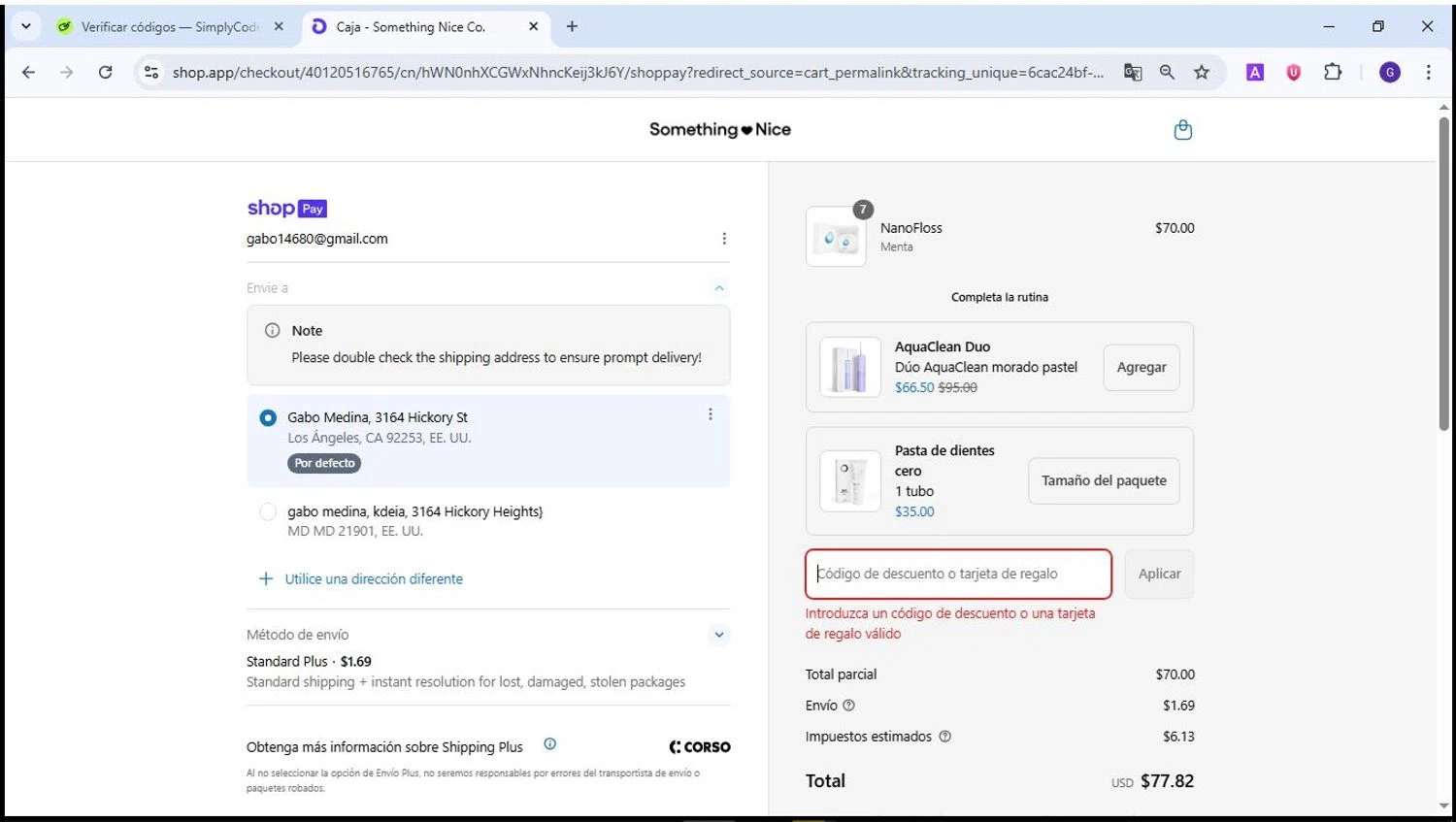Click the Something Nice store logo
1456x822 pixels.
[x=720, y=129]
